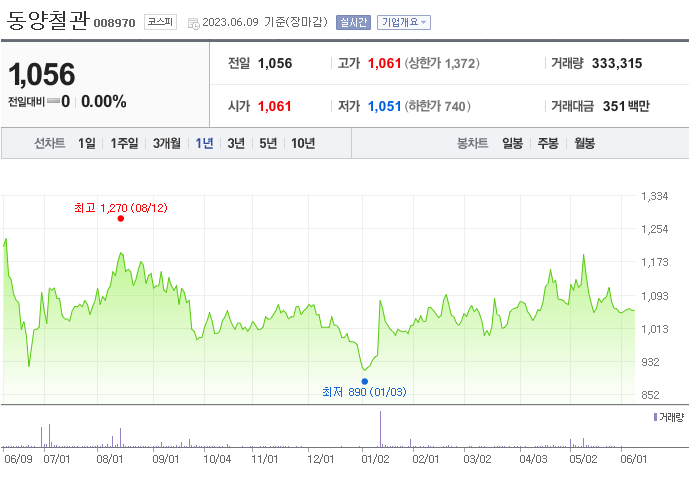Open the 기업개요 dropdown

click(x=403, y=22)
